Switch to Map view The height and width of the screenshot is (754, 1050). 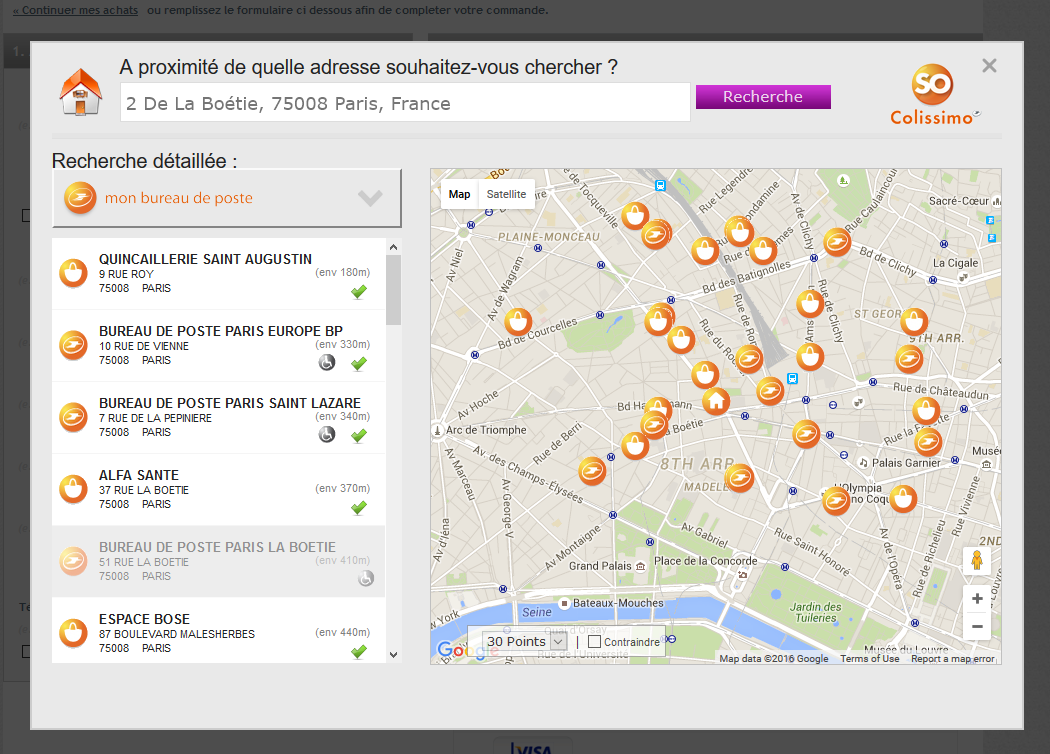[459, 194]
